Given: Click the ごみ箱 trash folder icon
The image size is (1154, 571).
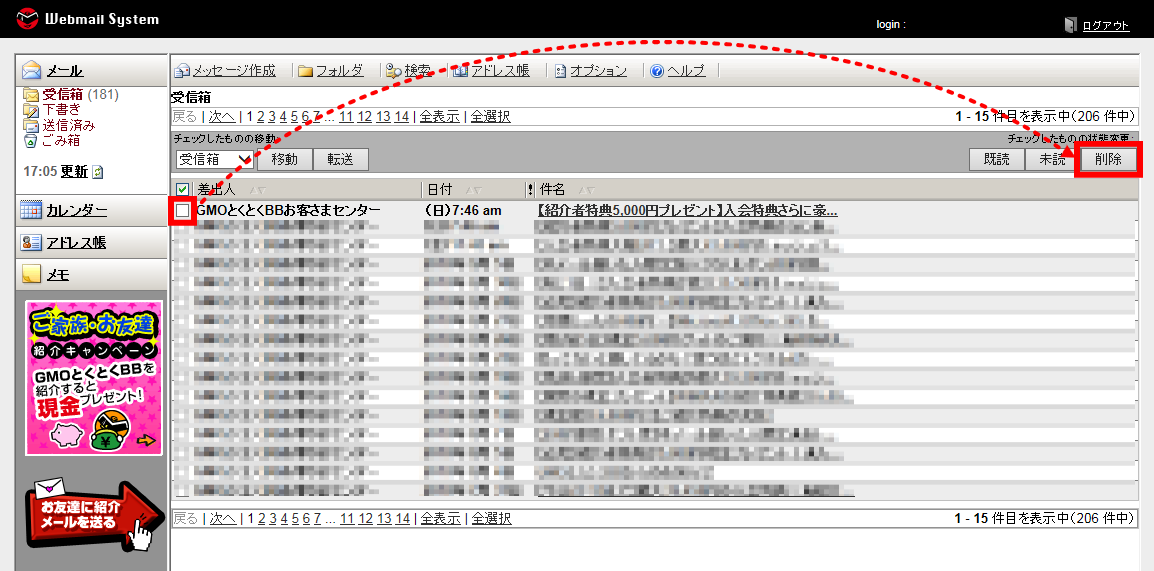Looking at the screenshot, I should click(x=31, y=141).
